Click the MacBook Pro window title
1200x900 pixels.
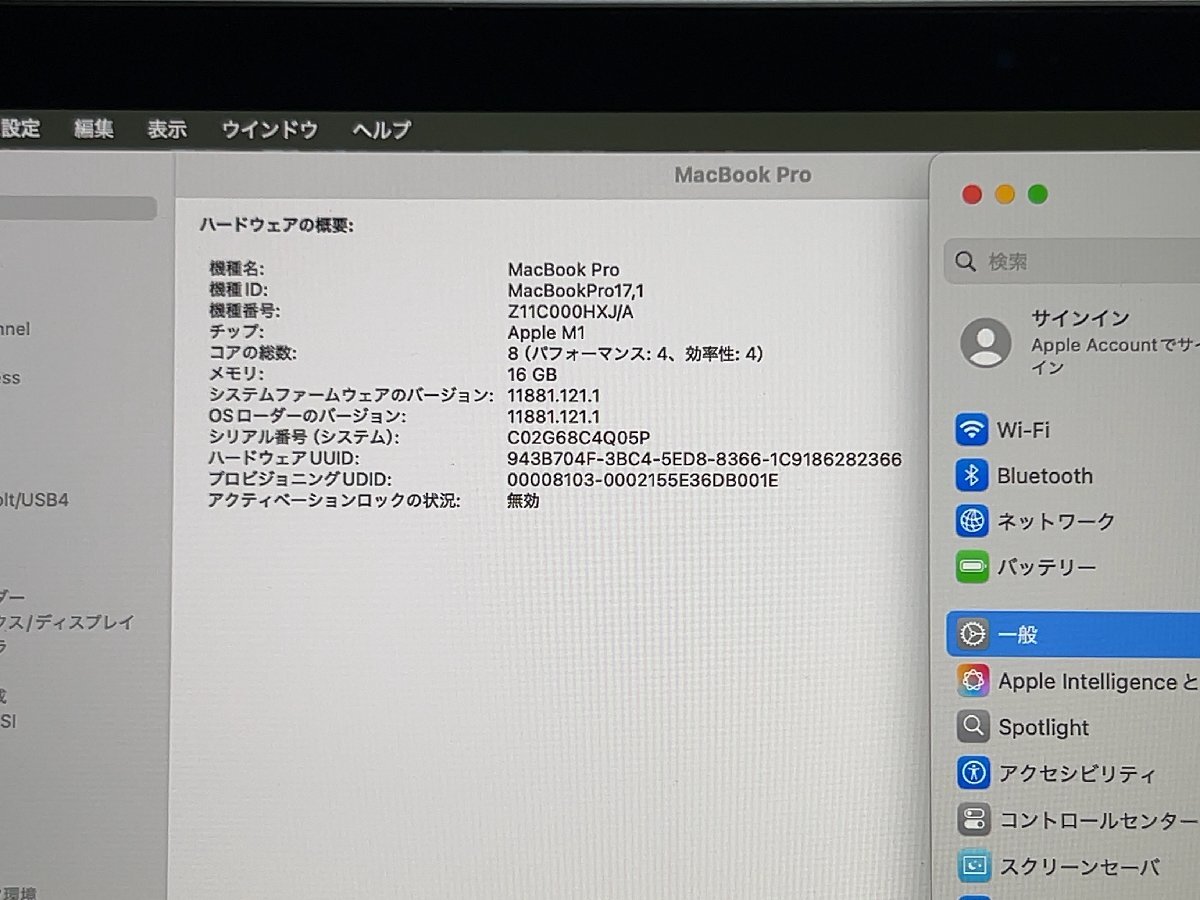point(743,175)
